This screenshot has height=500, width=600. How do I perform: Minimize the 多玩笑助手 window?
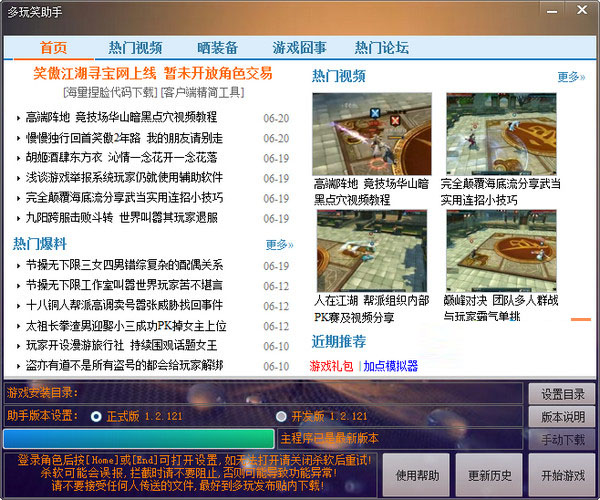pos(552,11)
